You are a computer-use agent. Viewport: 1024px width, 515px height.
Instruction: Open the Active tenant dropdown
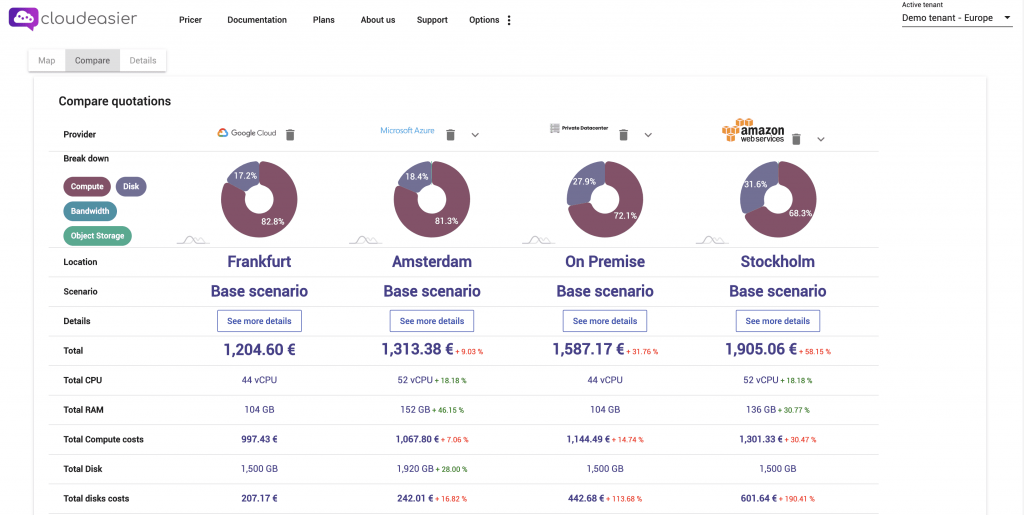(957, 18)
